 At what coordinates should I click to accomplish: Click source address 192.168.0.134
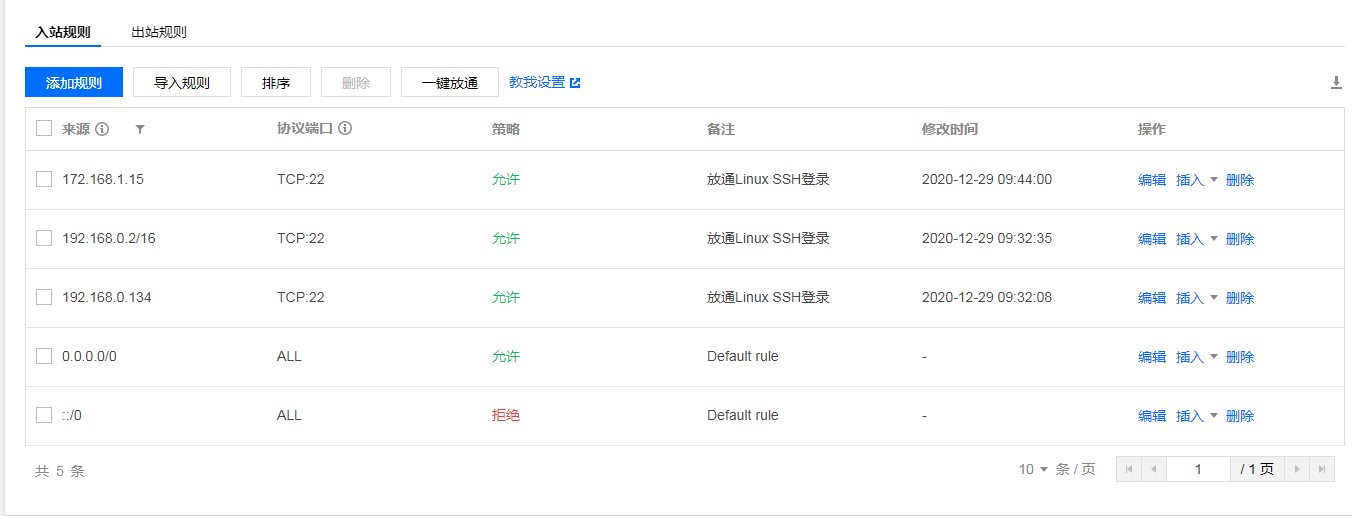point(107,297)
